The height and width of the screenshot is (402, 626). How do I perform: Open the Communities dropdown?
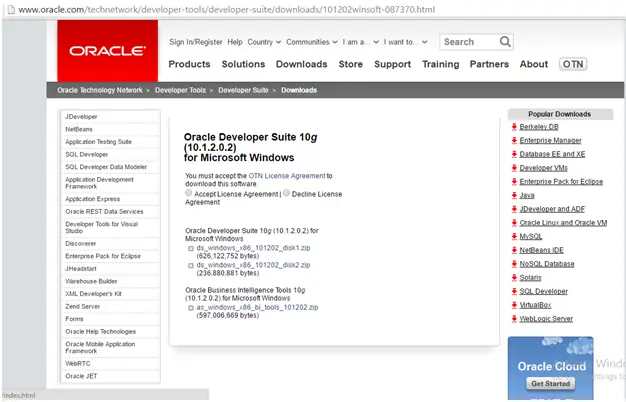click(x=312, y=42)
